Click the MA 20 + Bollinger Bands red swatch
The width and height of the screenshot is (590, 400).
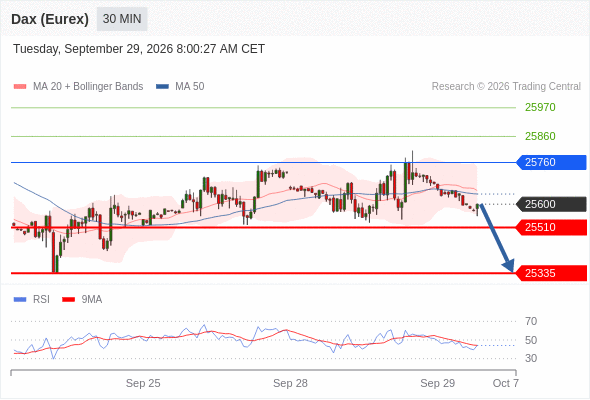(20, 87)
